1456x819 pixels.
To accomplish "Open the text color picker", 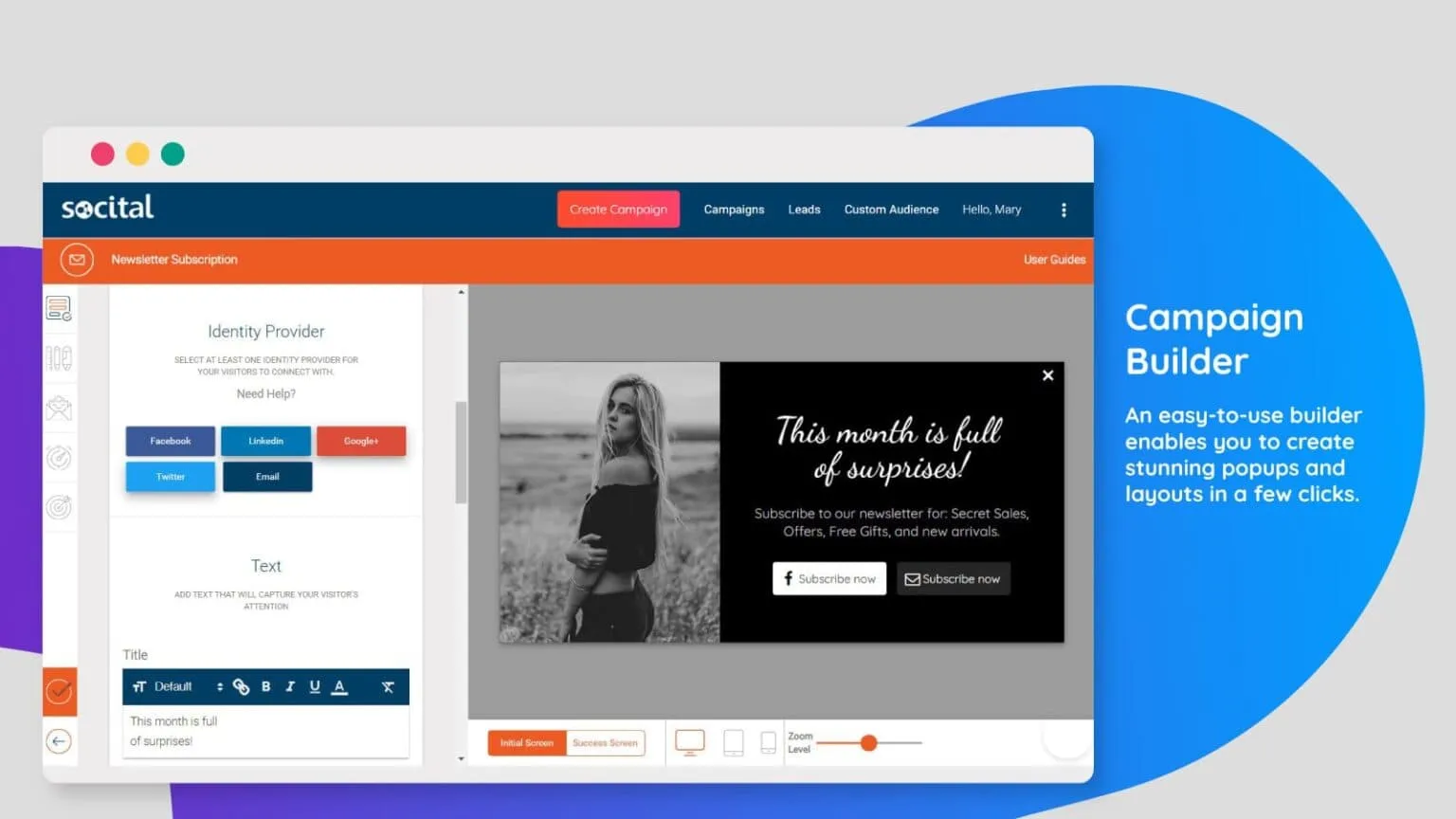I will point(339,687).
